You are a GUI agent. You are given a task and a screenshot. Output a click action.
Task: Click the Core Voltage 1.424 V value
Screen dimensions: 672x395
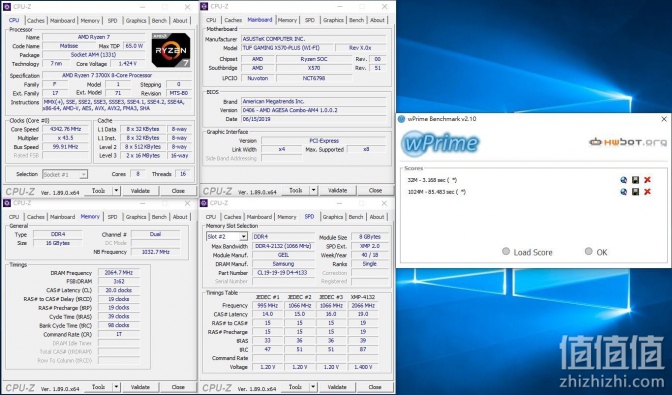click(127, 63)
